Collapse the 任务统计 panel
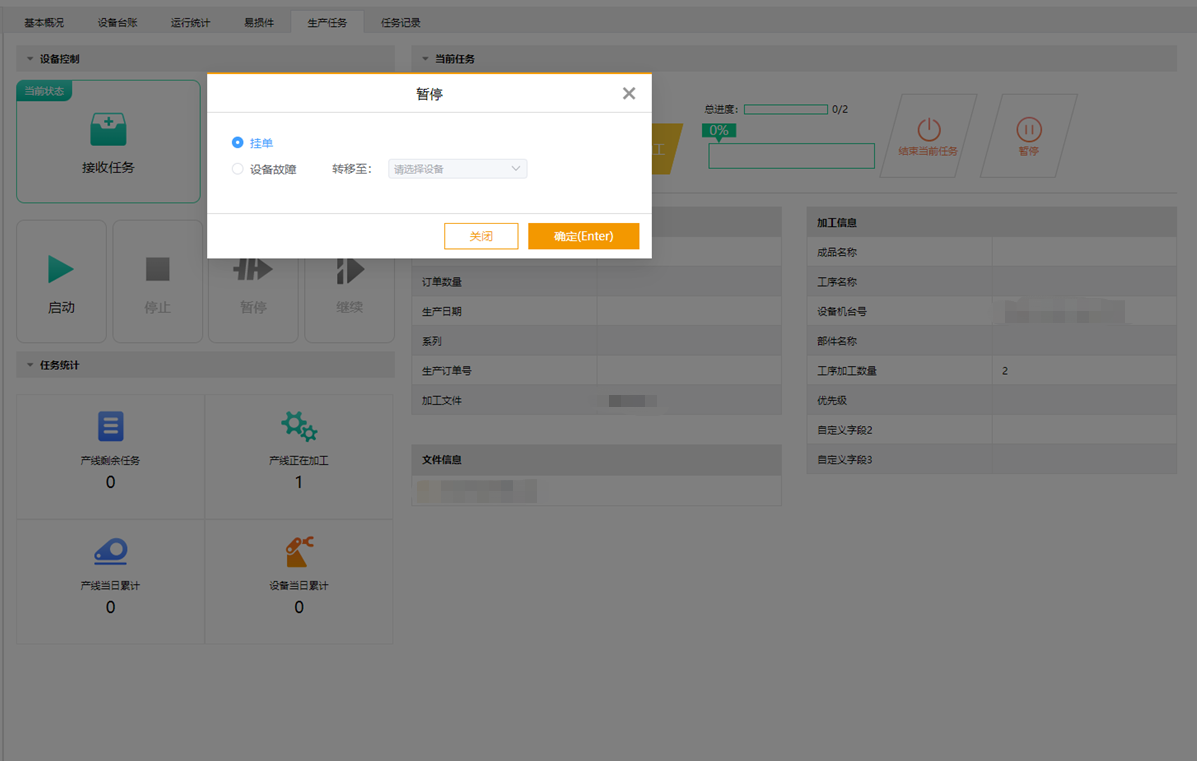Viewport: 1197px width, 761px height. tap(30, 365)
